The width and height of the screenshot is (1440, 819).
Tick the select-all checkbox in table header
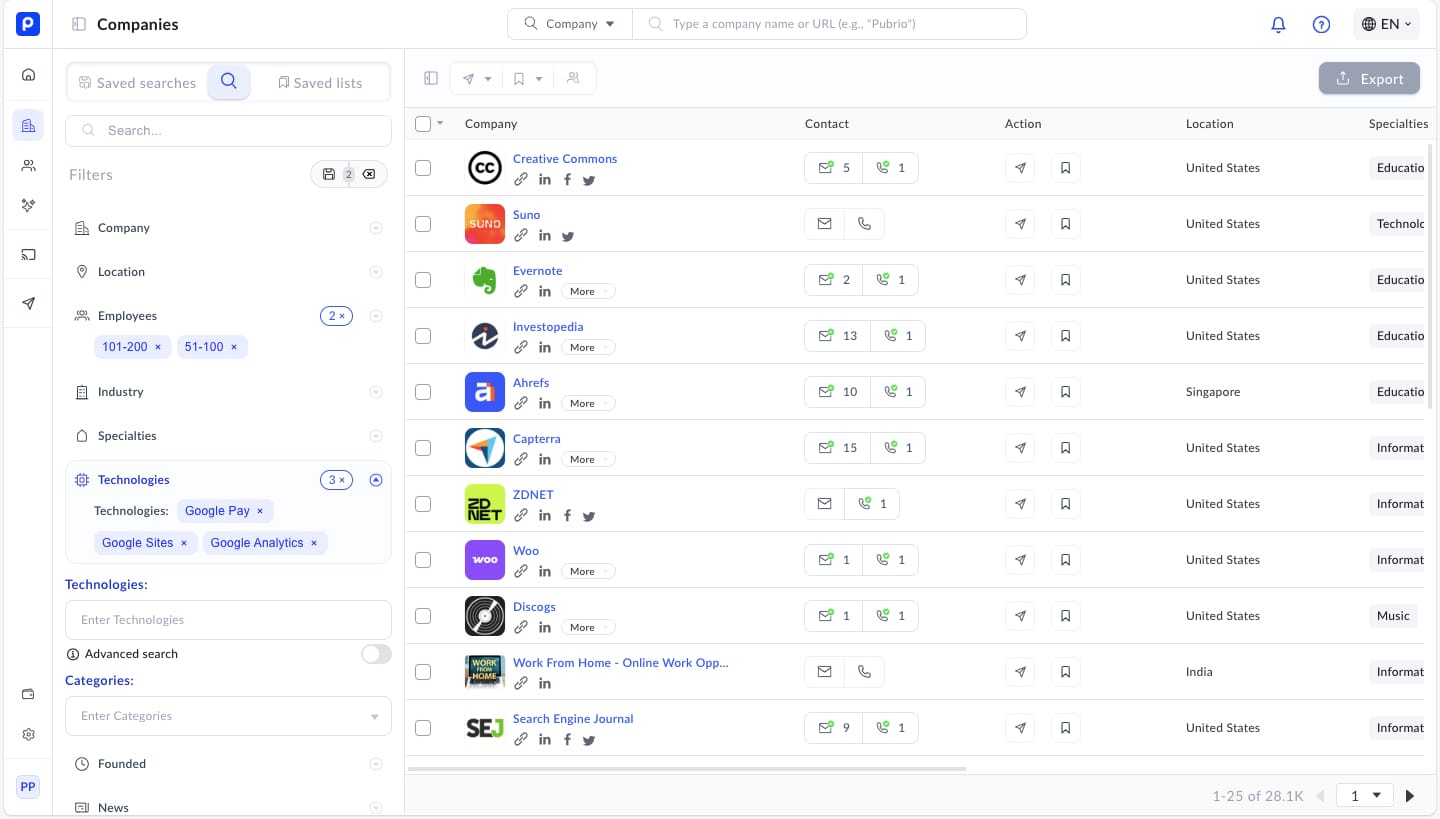tap(423, 124)
